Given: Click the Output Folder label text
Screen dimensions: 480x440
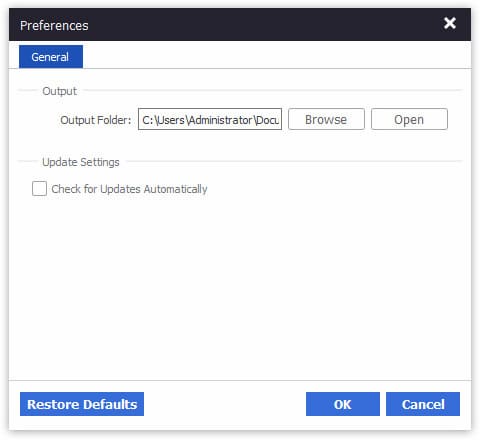Looking at the screenshot, I should (96, 120).
